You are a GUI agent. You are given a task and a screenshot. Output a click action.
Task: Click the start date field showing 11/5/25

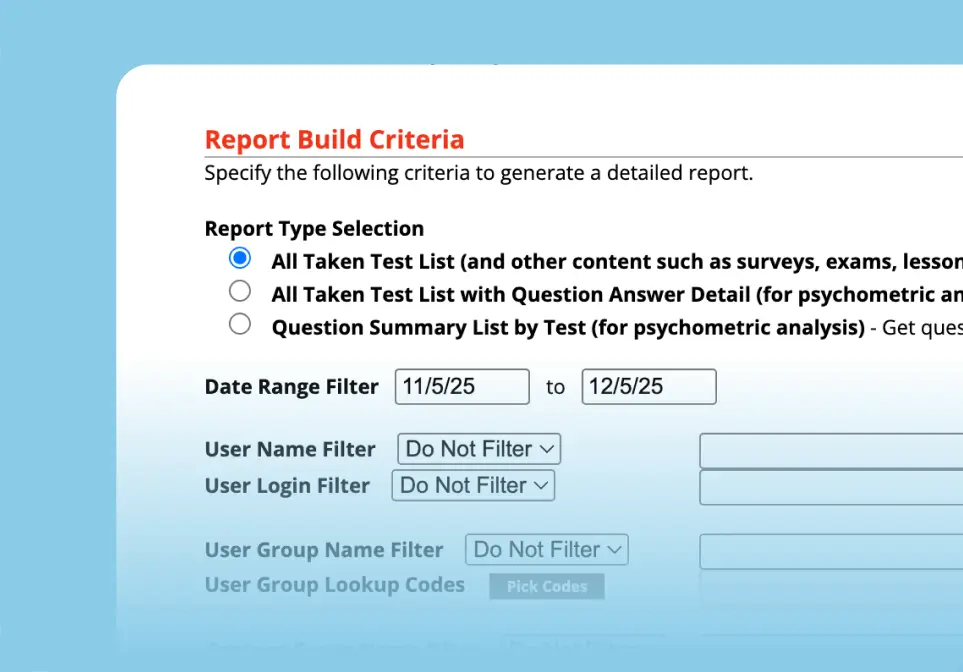click(461, 386)
